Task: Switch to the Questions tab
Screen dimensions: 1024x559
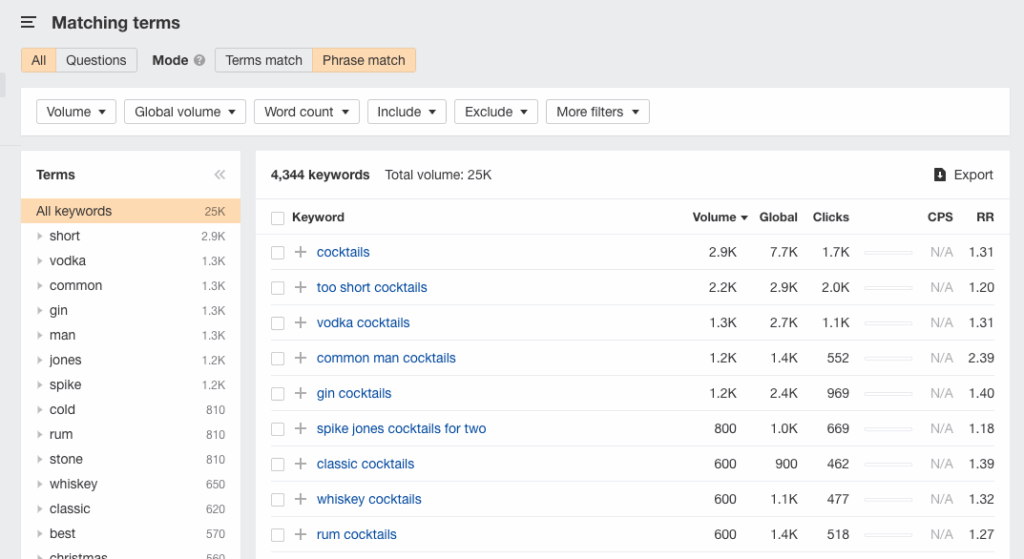Action: click(96, 60)
